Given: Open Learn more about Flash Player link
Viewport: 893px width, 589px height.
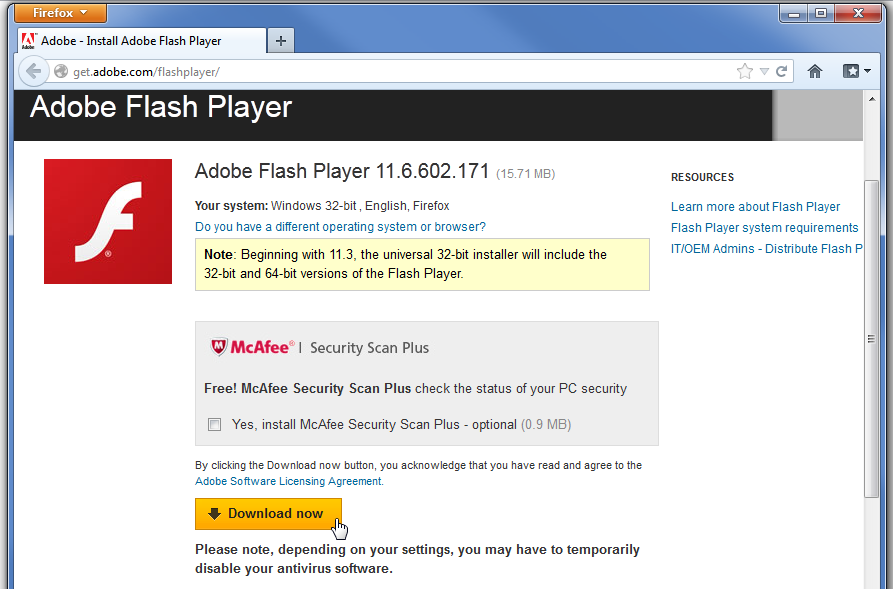Looking at the screenshot, I should click(x=755, y=207).
